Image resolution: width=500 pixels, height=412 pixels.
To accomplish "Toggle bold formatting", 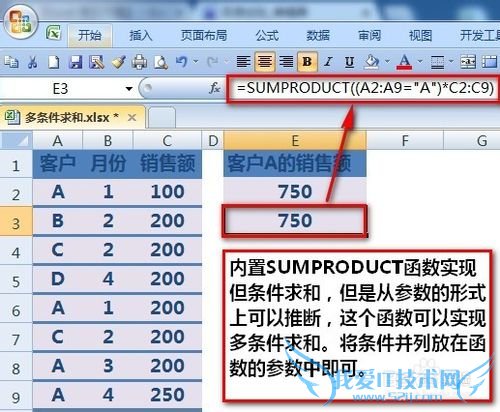I will click(307, 62).
